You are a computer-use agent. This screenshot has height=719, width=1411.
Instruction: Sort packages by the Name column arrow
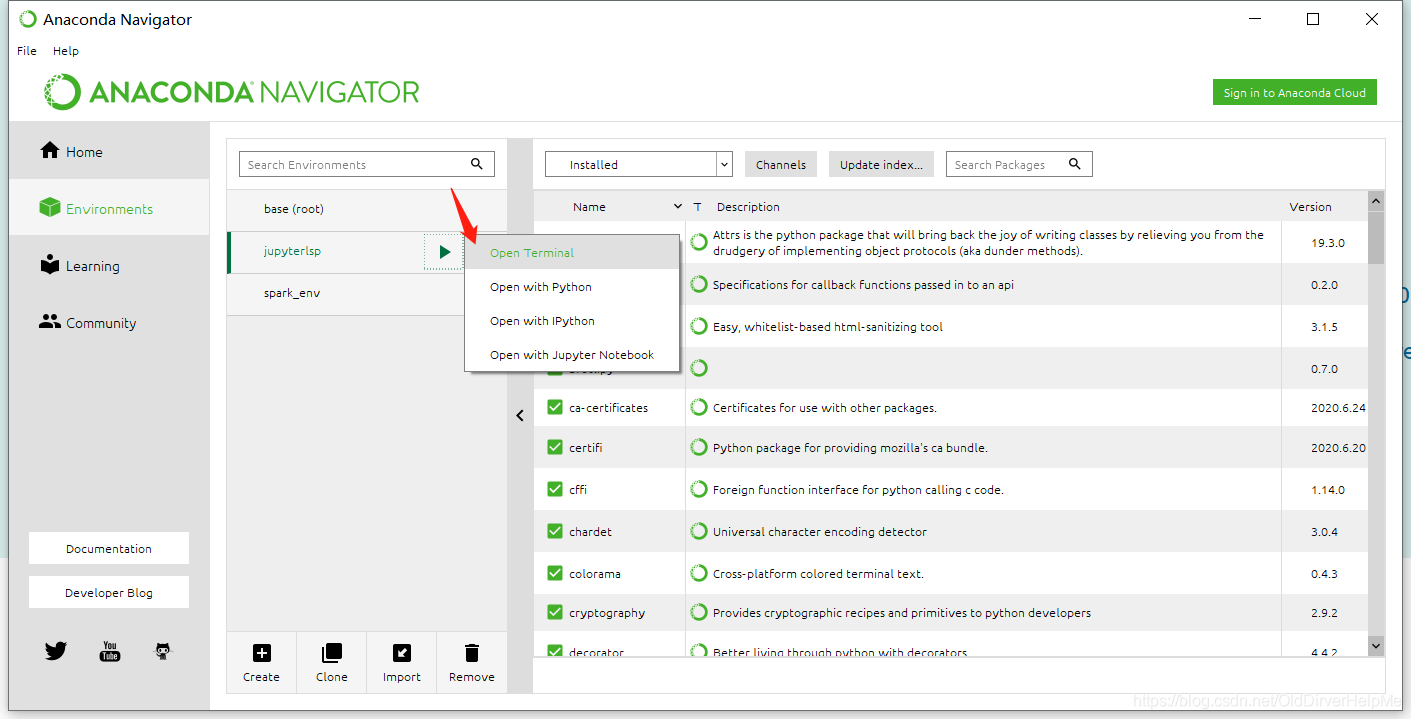[678, 206]
